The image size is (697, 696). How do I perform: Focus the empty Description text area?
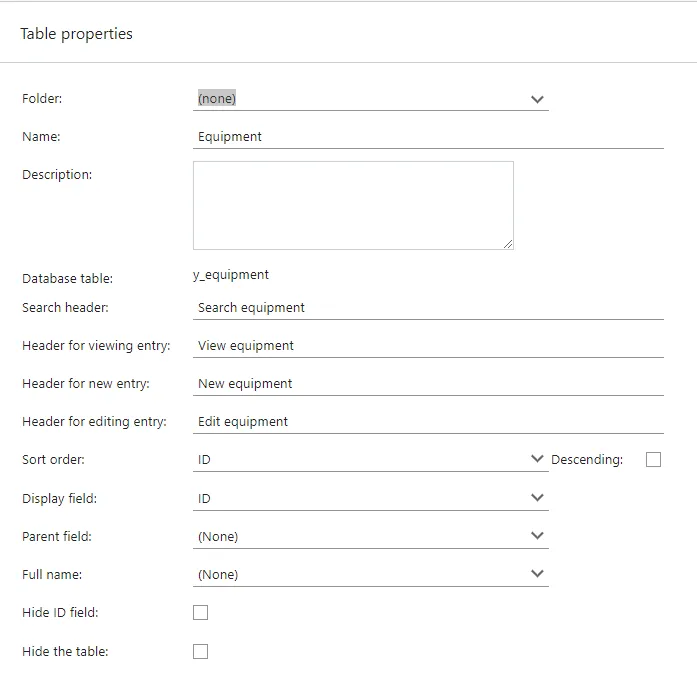coord(353,205)
